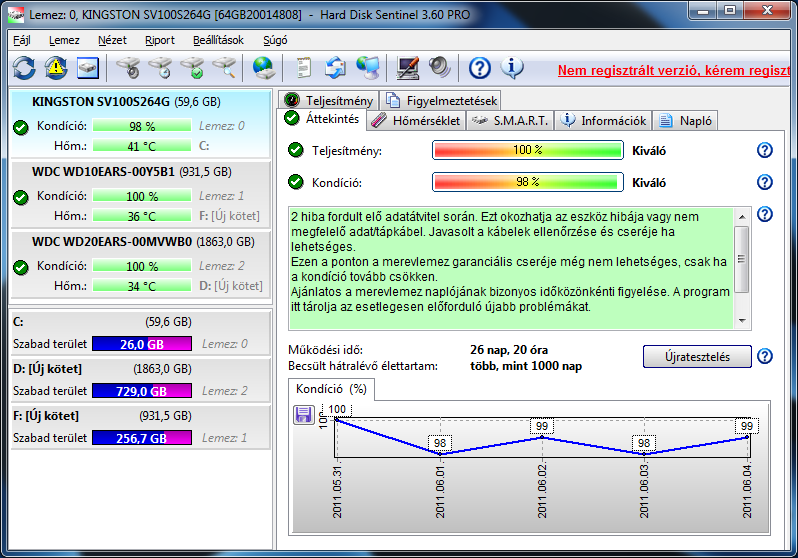Switch to the Hőmérséklet tab
Viewport: 798px width, 558px height.
416,121
